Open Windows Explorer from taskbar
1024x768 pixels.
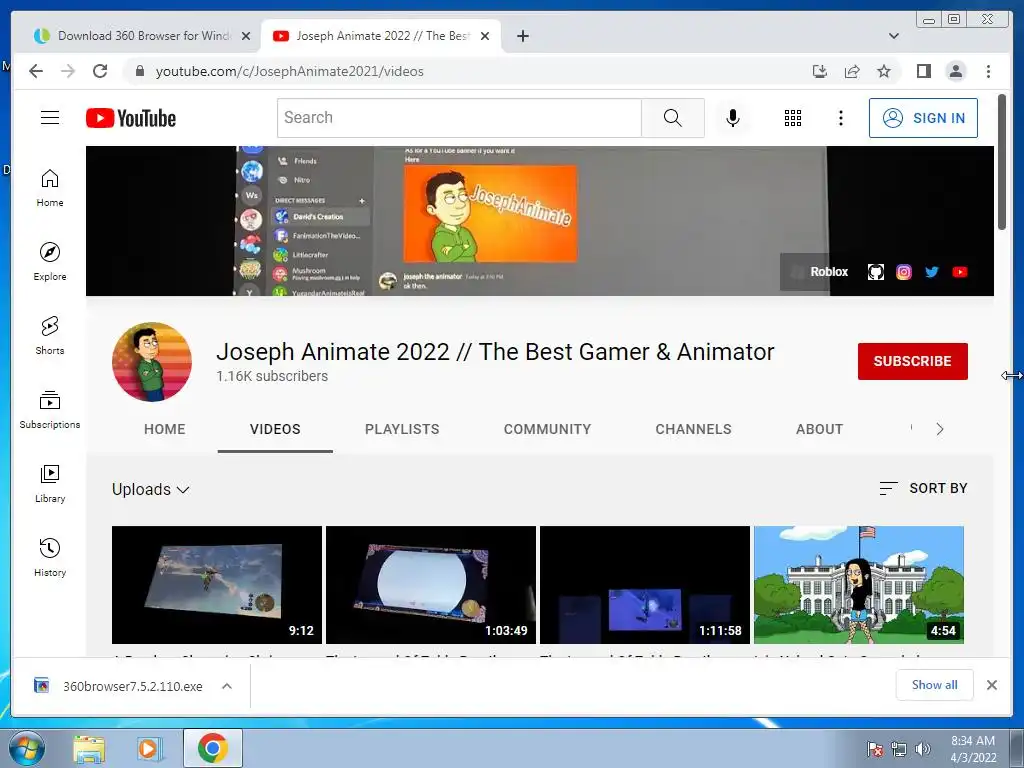click(89, 748)
